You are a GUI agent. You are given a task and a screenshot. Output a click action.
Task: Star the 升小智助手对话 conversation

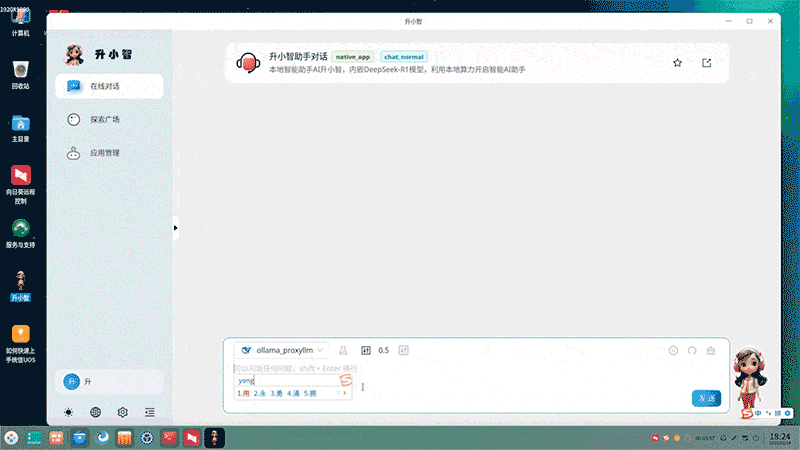[677, 63]
